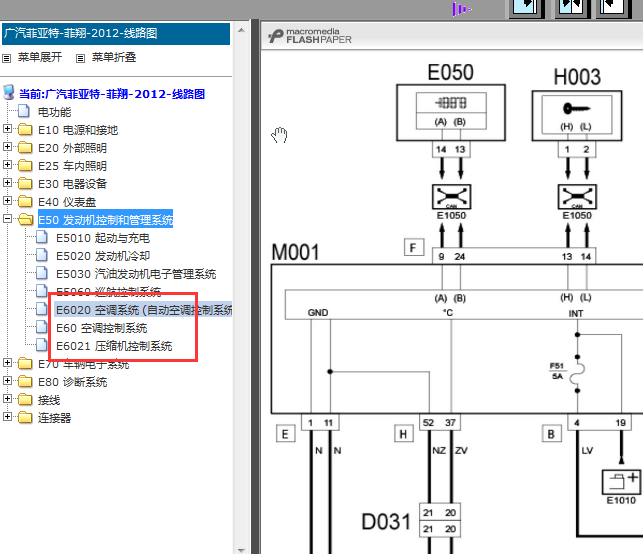Click the E40 仪表盘 folder icon
Viewport: 643px width, 554px height.
(x=25, y=201)
